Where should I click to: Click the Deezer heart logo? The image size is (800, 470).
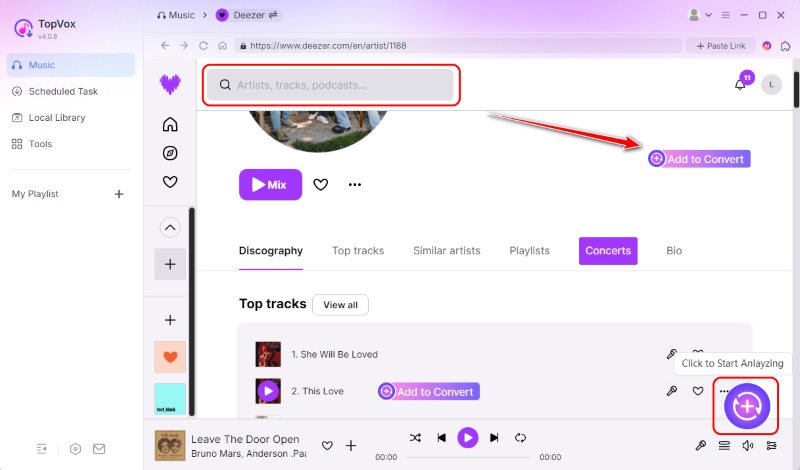(170, 84)
